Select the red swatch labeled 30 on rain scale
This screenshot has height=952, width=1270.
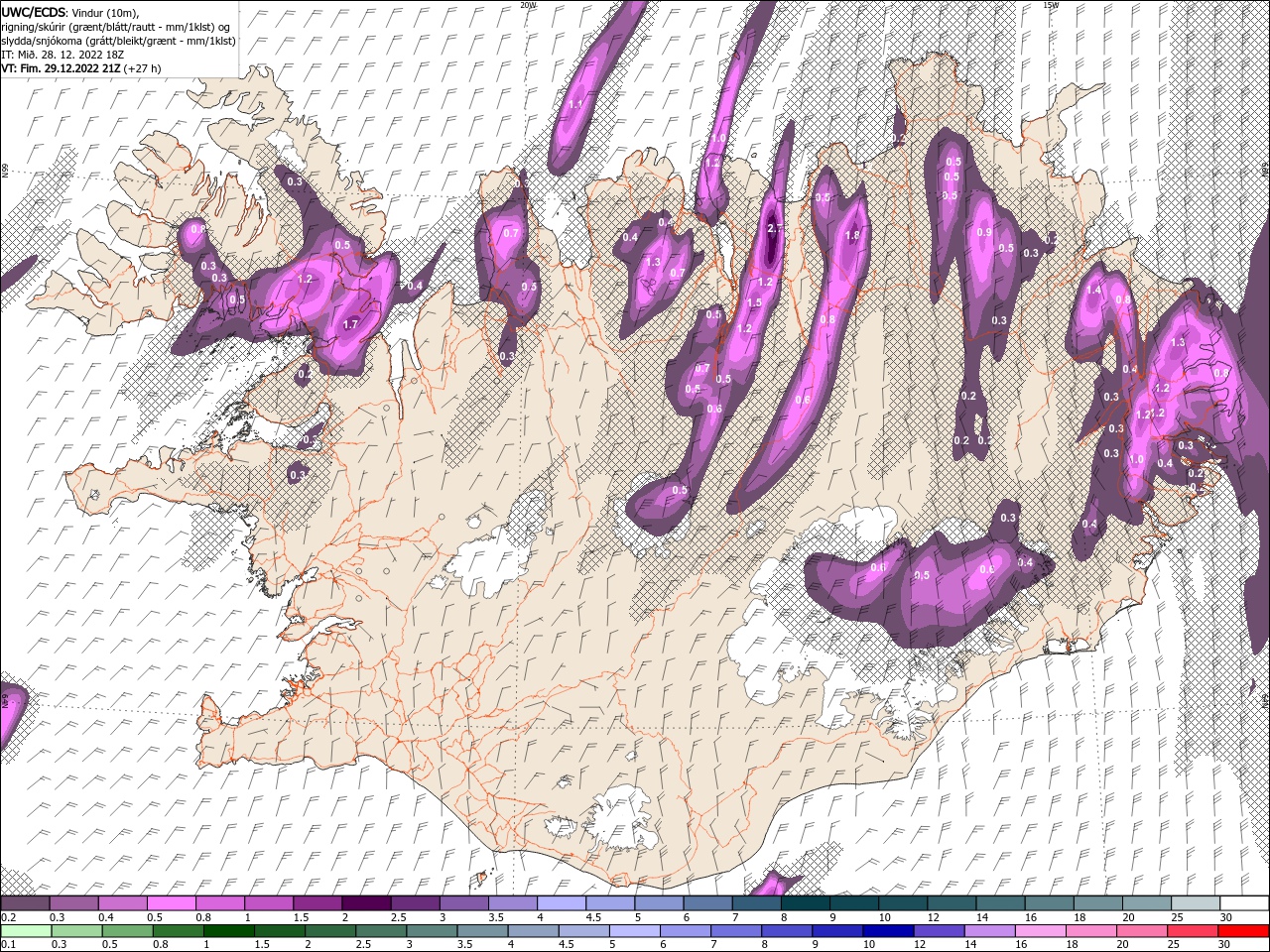[1243, 931]
